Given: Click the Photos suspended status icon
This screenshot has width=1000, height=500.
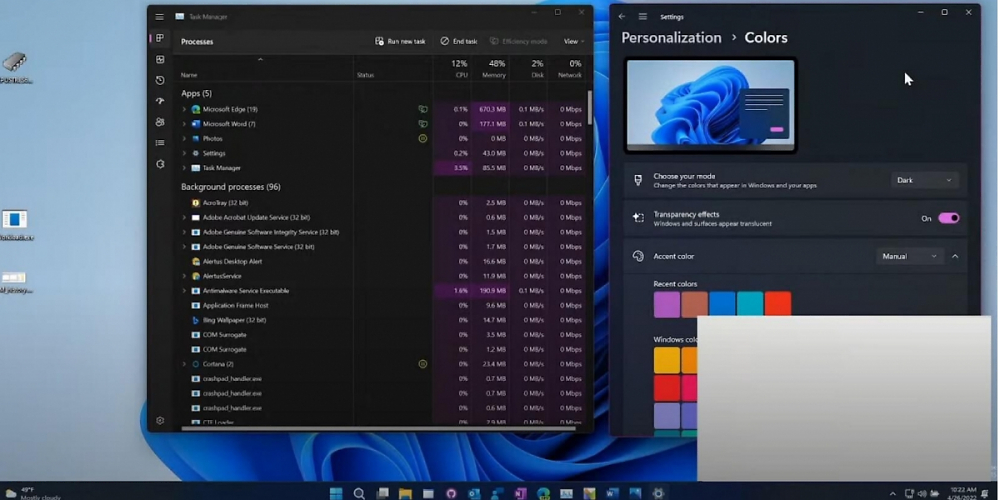Looking at the screenshot, I should [422, 138].
